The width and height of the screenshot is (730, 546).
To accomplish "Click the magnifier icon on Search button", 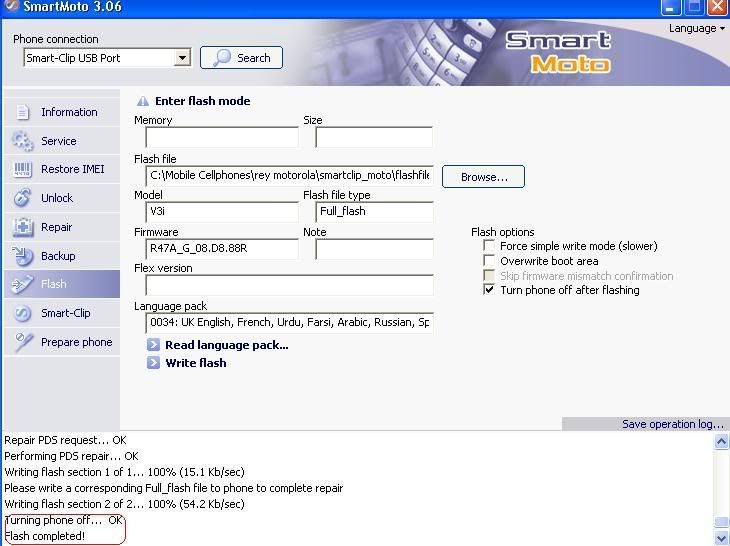I will click(x=222, y=58).
